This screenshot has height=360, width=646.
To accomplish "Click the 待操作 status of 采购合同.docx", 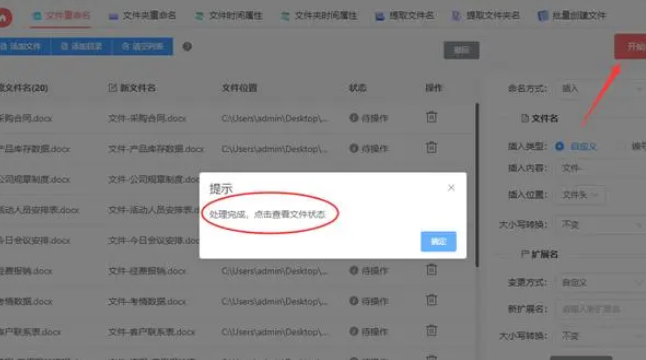I will [375, 118].
